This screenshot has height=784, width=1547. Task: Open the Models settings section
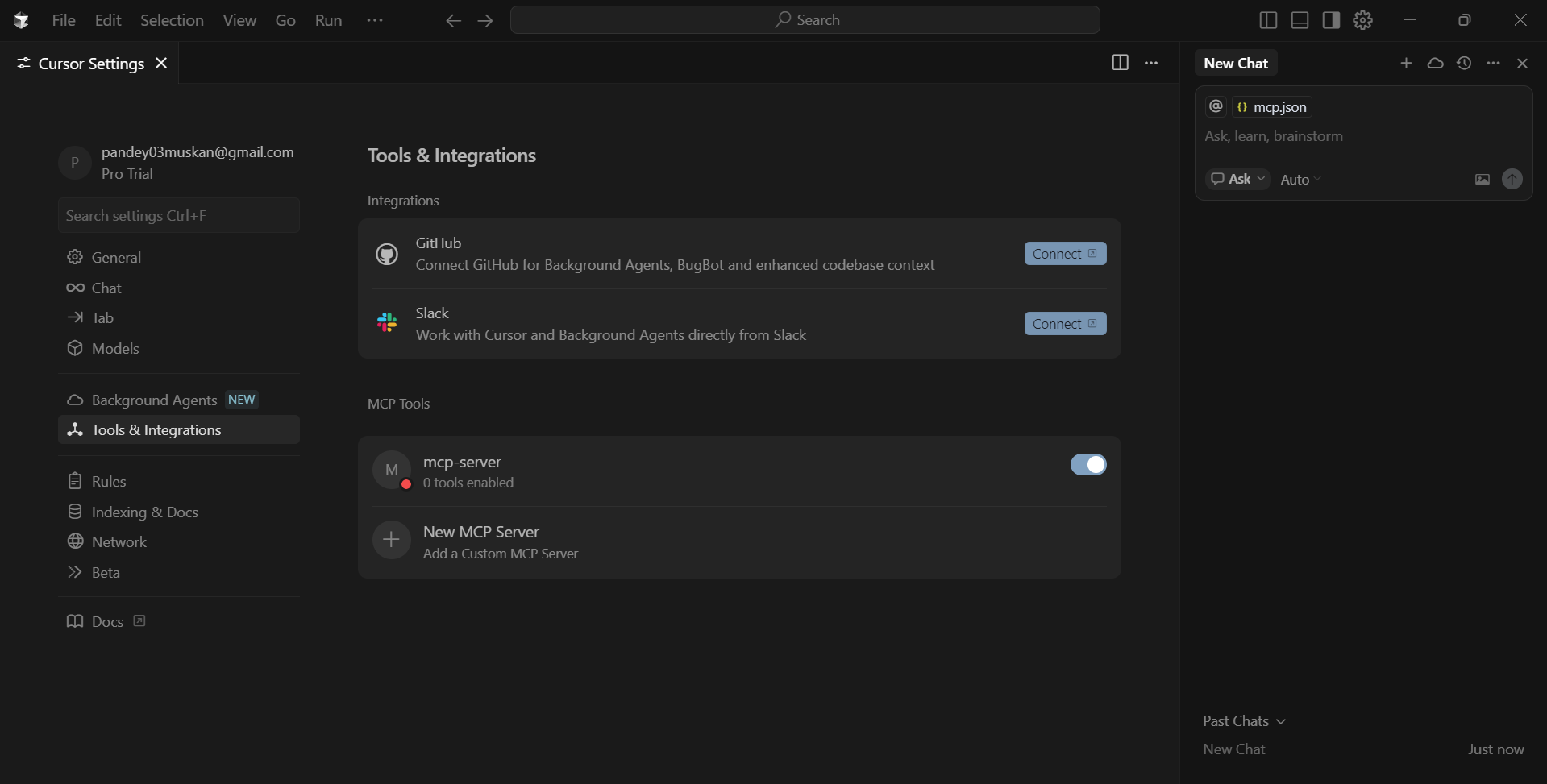coord(179,348)
